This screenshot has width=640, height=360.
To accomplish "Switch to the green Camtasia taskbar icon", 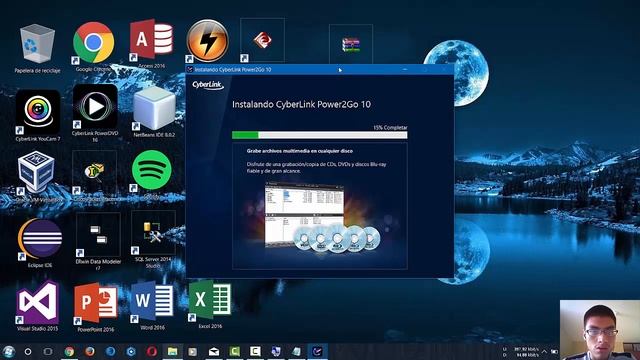I will point(235,351).
